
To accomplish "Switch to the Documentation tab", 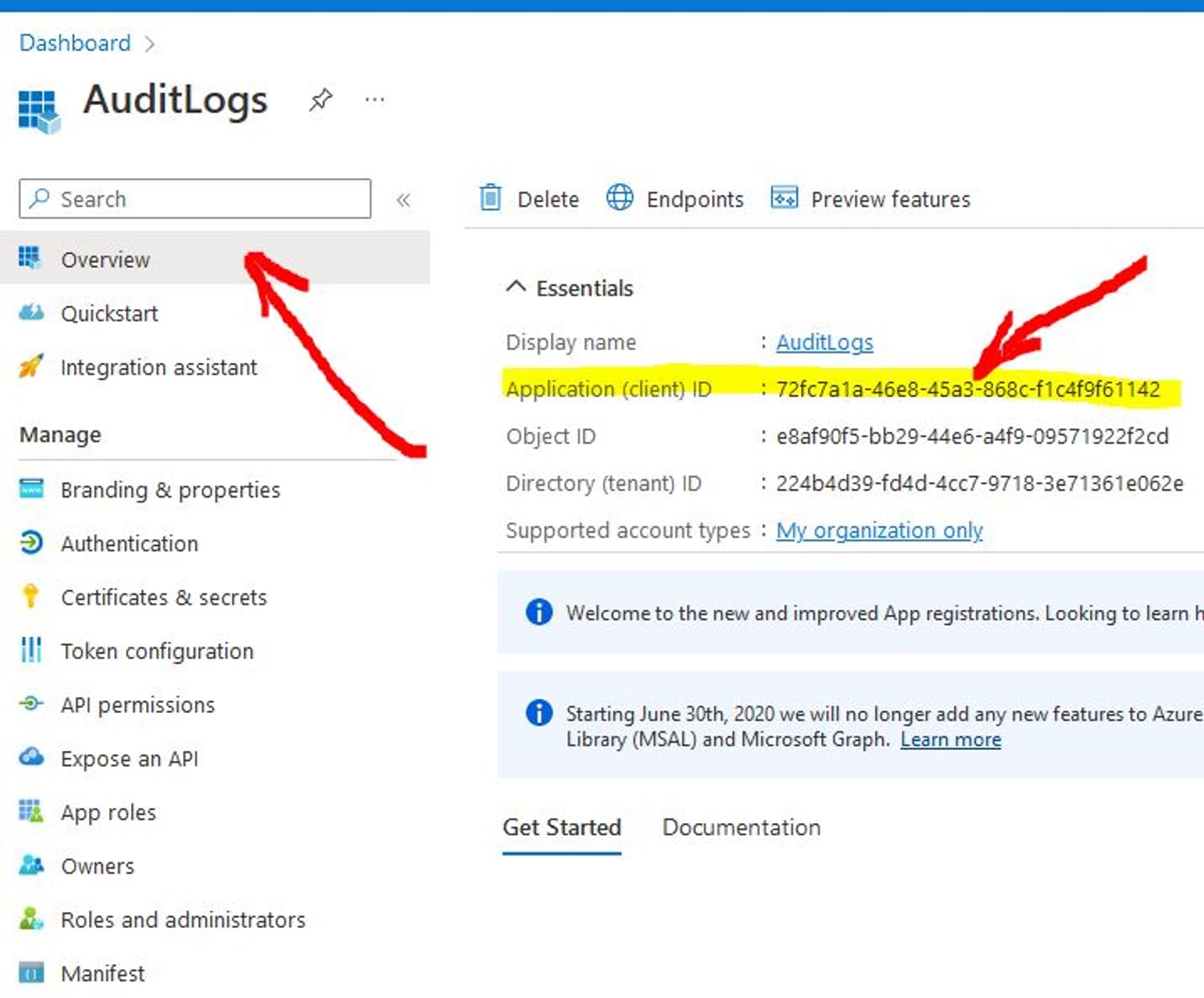I will pos(740,827).
